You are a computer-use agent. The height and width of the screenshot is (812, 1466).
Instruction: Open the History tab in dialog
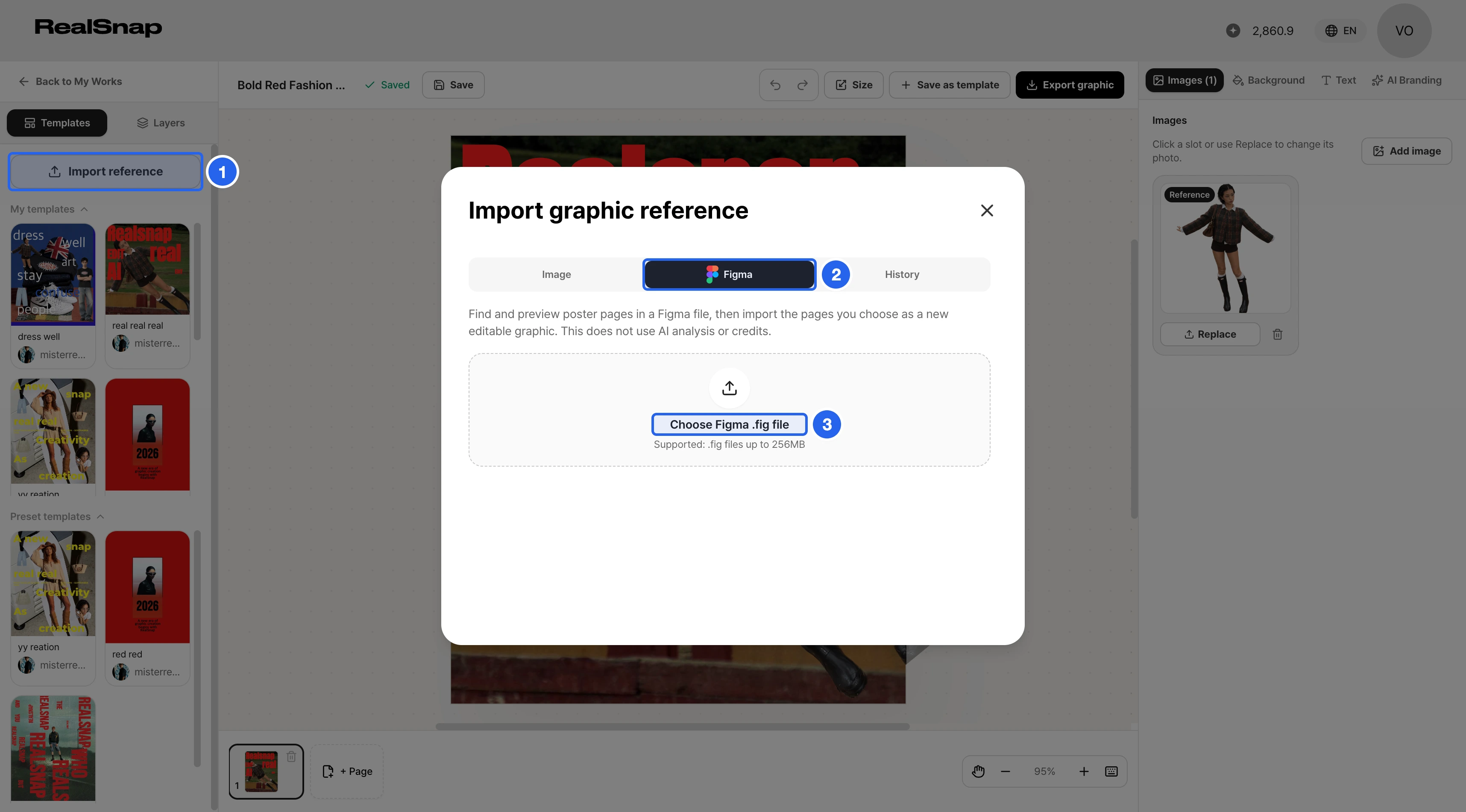coord(902,275)
